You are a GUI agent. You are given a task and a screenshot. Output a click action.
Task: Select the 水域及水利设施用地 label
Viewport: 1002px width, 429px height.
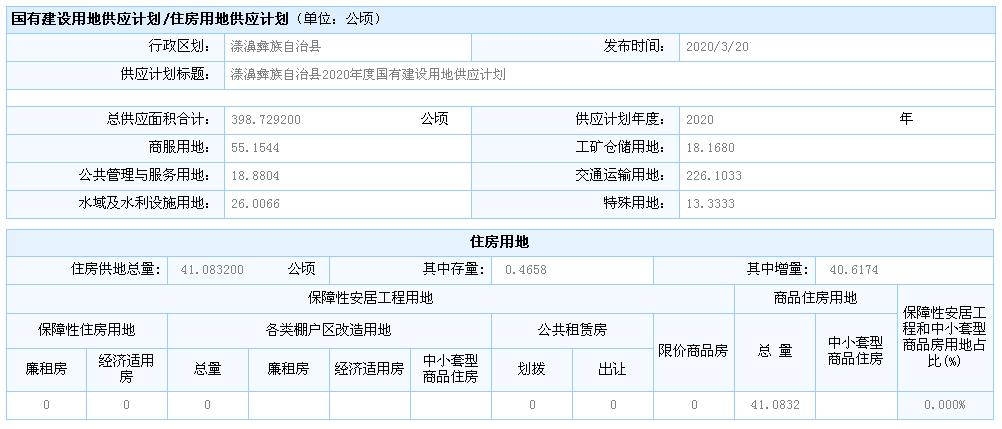point(144,203)
